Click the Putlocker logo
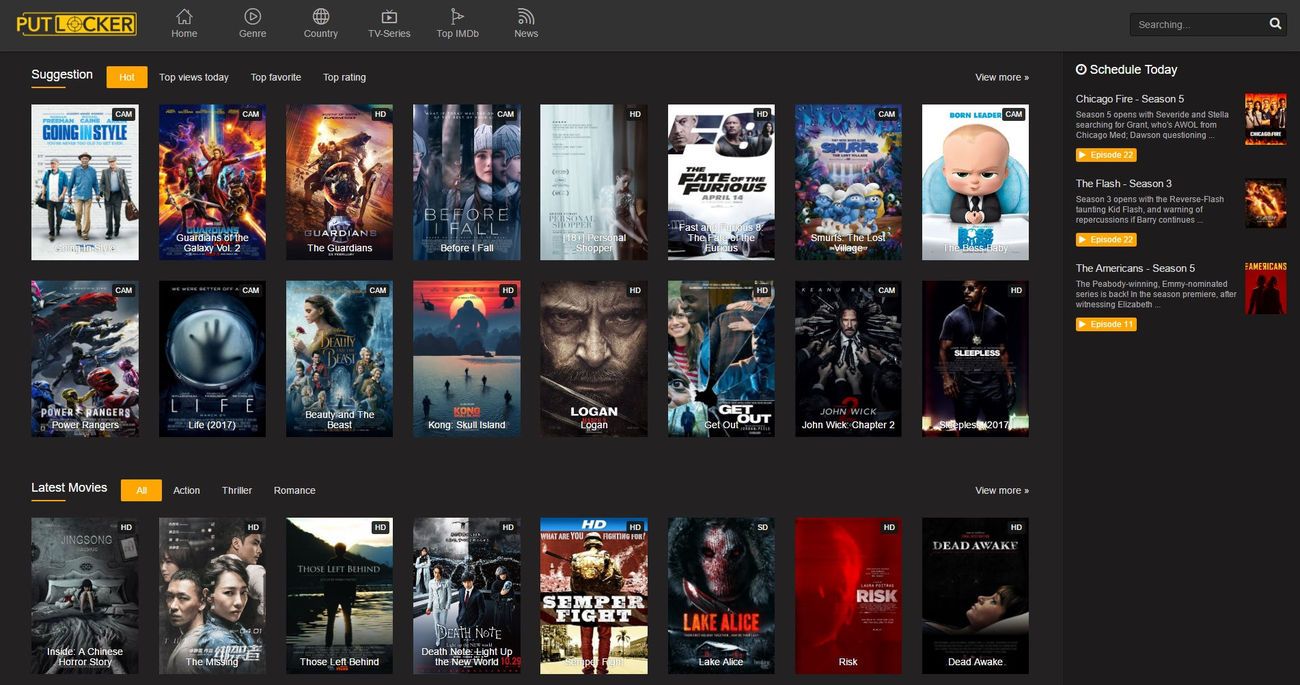The width and height of the screenshot is (1300, 685). [77, 24]
